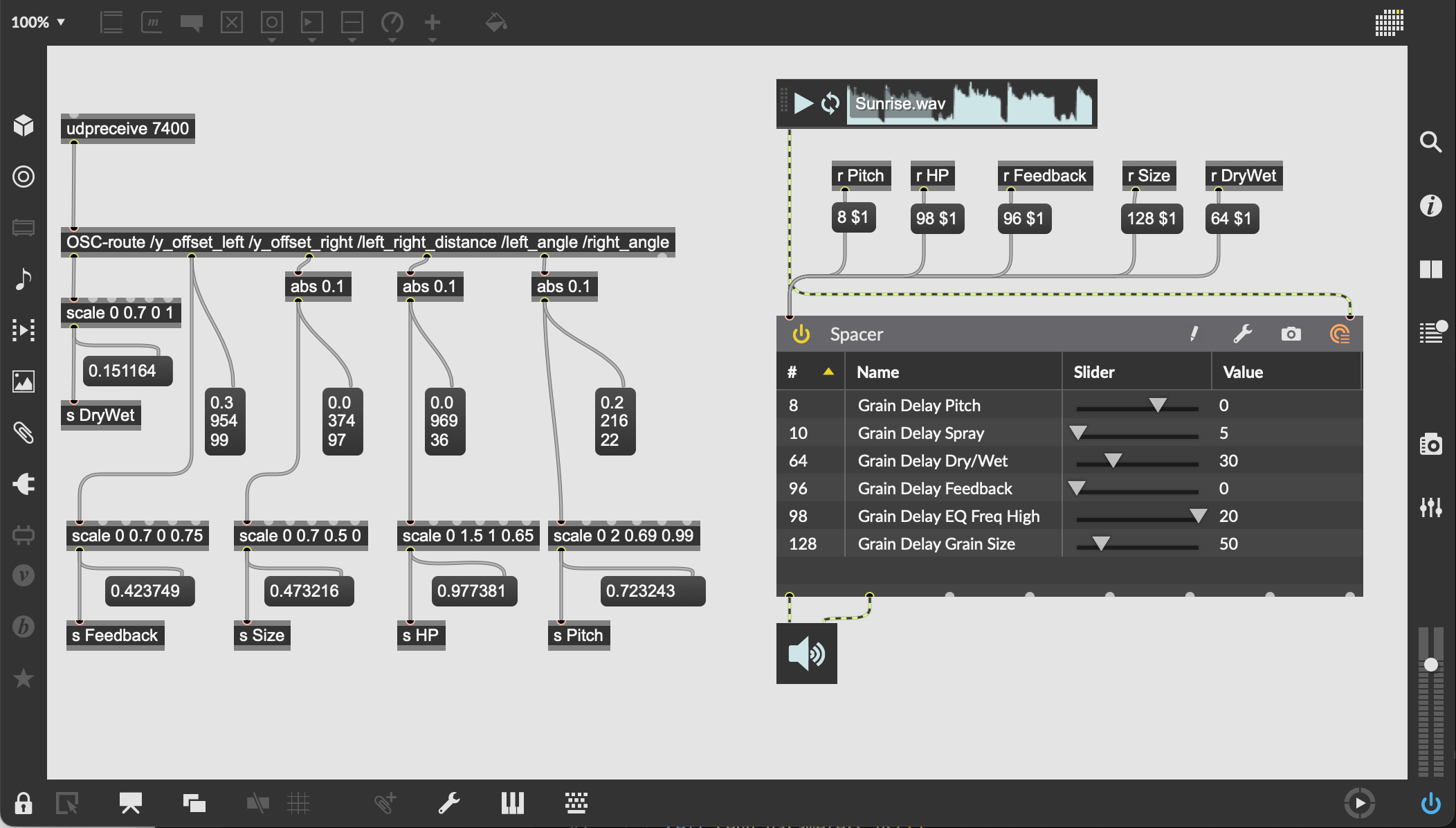
Task: Open the sequence/video browser in left sidebar
Action: click(24, 330)
